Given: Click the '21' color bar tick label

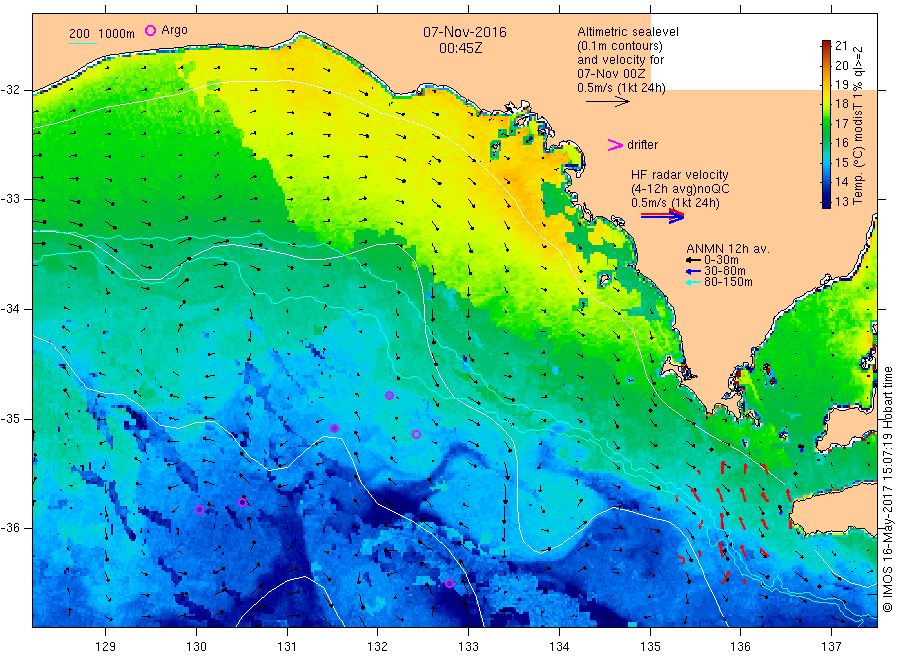Looking at the screenshot, I should pyautogui.click(x=841, y=46).
